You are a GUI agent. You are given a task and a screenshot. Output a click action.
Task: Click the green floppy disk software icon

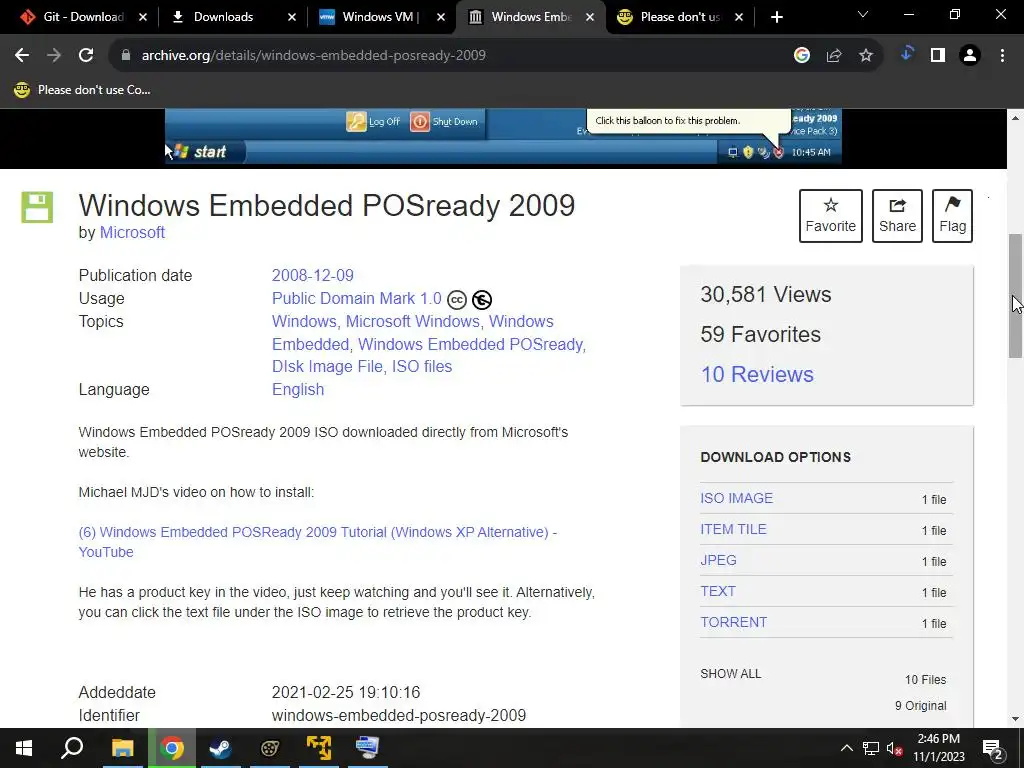coord(37,208)
